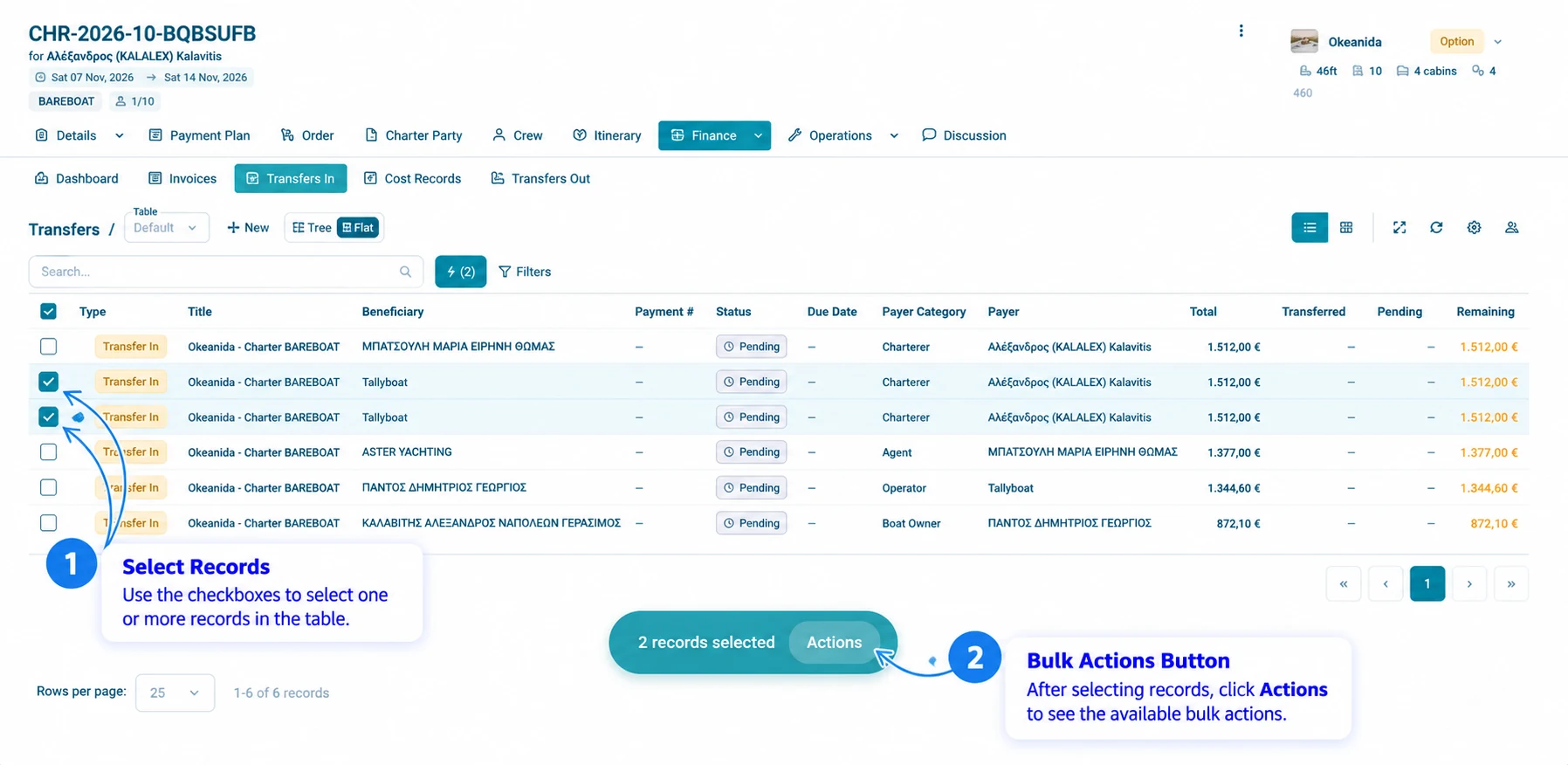The image size is (1568, 765).
Task: Open the Itinerary tab
Action: pyautogui.click(x=607, y=135)
